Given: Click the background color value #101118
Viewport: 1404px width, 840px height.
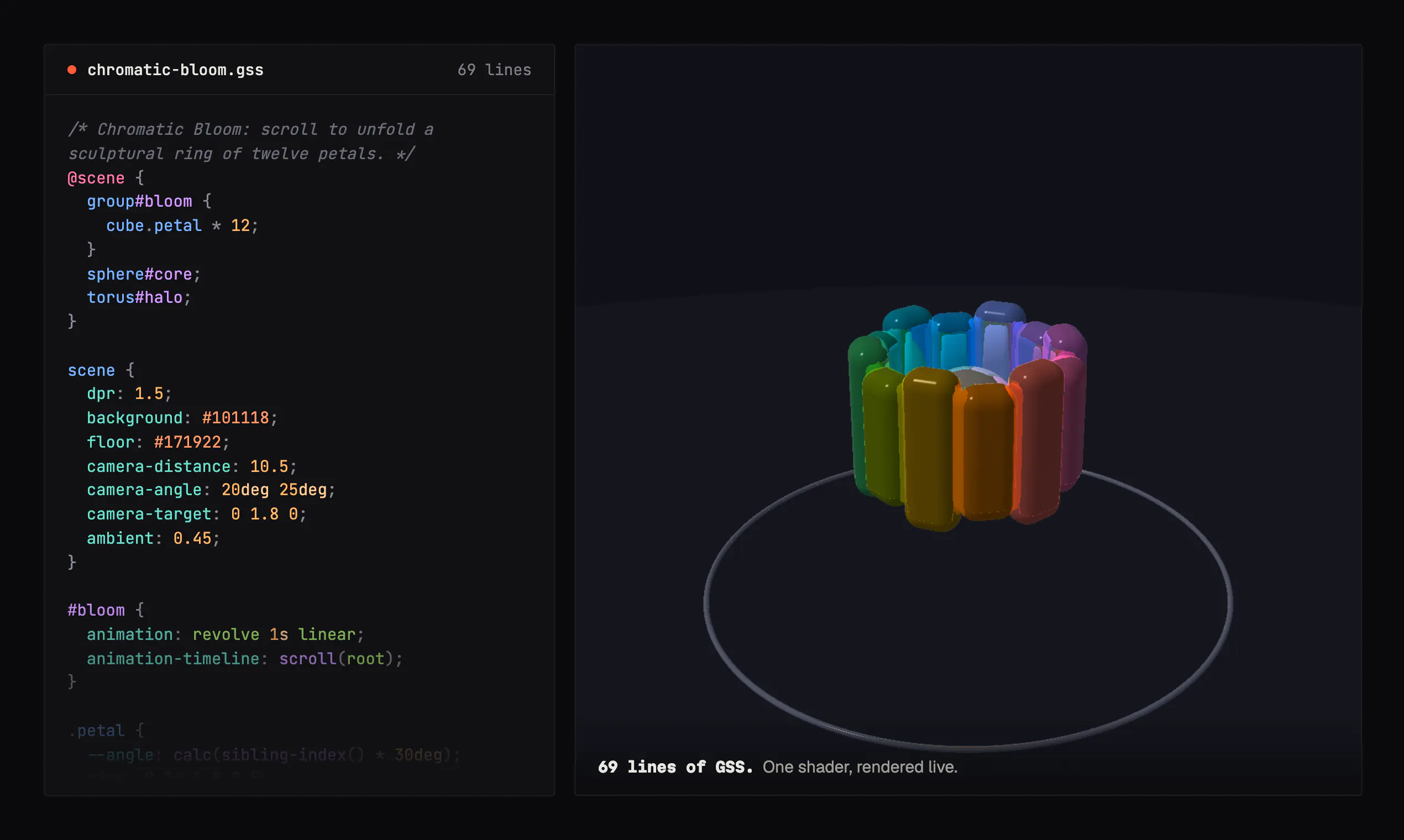Looking at the screenshot, I should (235, 418).
